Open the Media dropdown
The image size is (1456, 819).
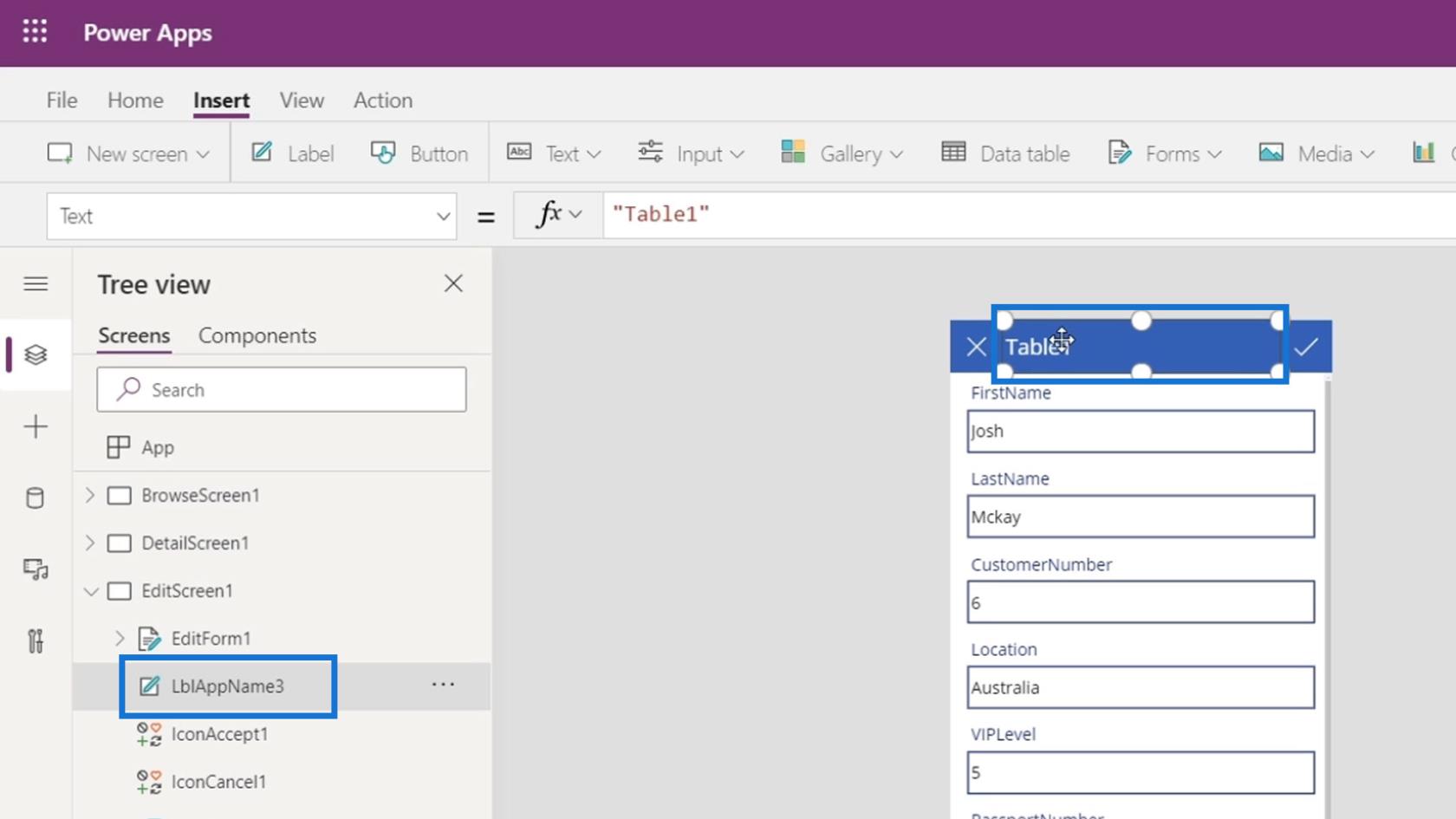click(1316, 153)
